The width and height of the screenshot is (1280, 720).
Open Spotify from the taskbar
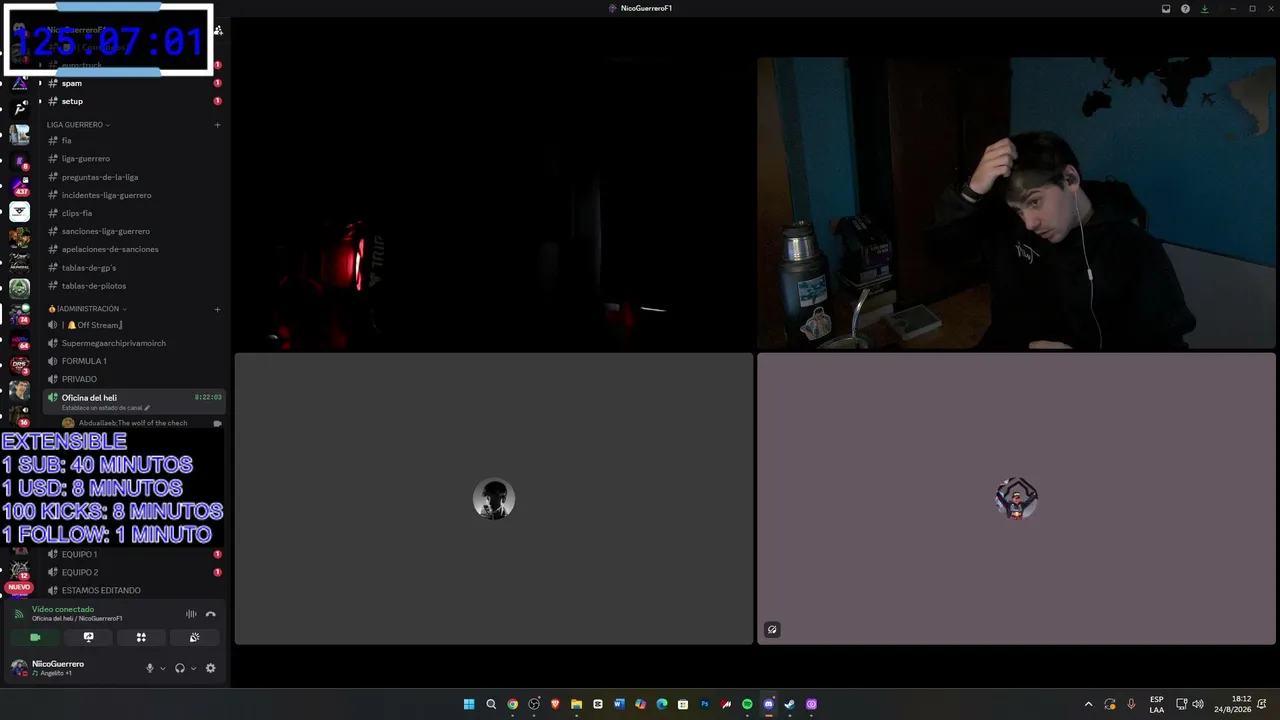(747, 704)
